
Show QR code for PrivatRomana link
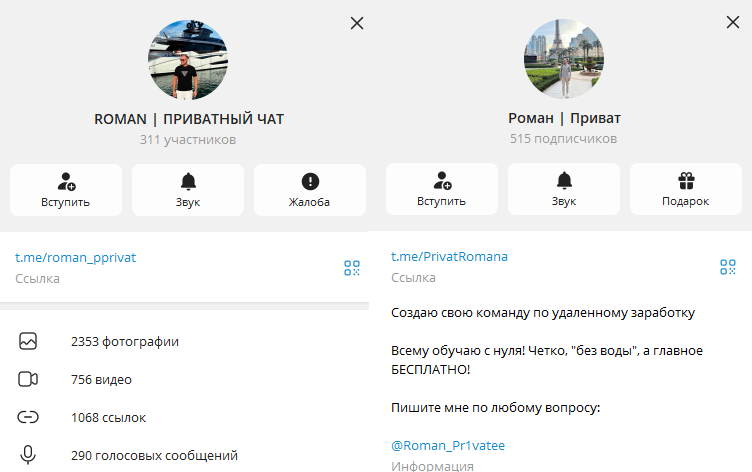(x=728, y=267)
